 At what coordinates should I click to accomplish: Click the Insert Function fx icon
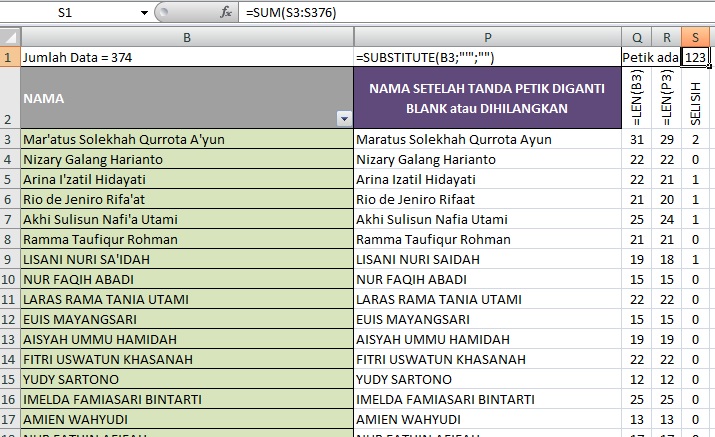pos(226,13)
